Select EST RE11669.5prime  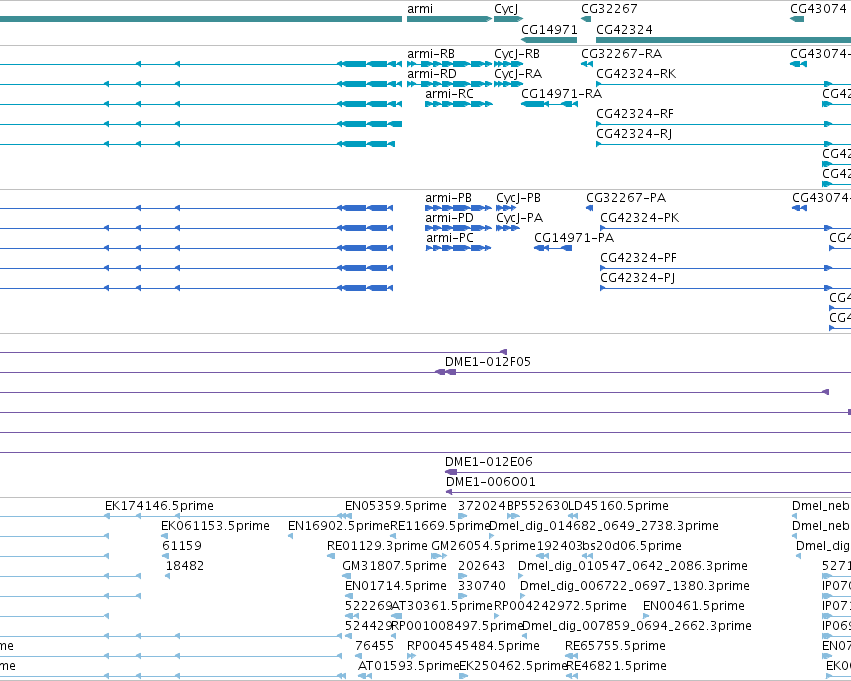pyautogui.click(x=393, y=536)
